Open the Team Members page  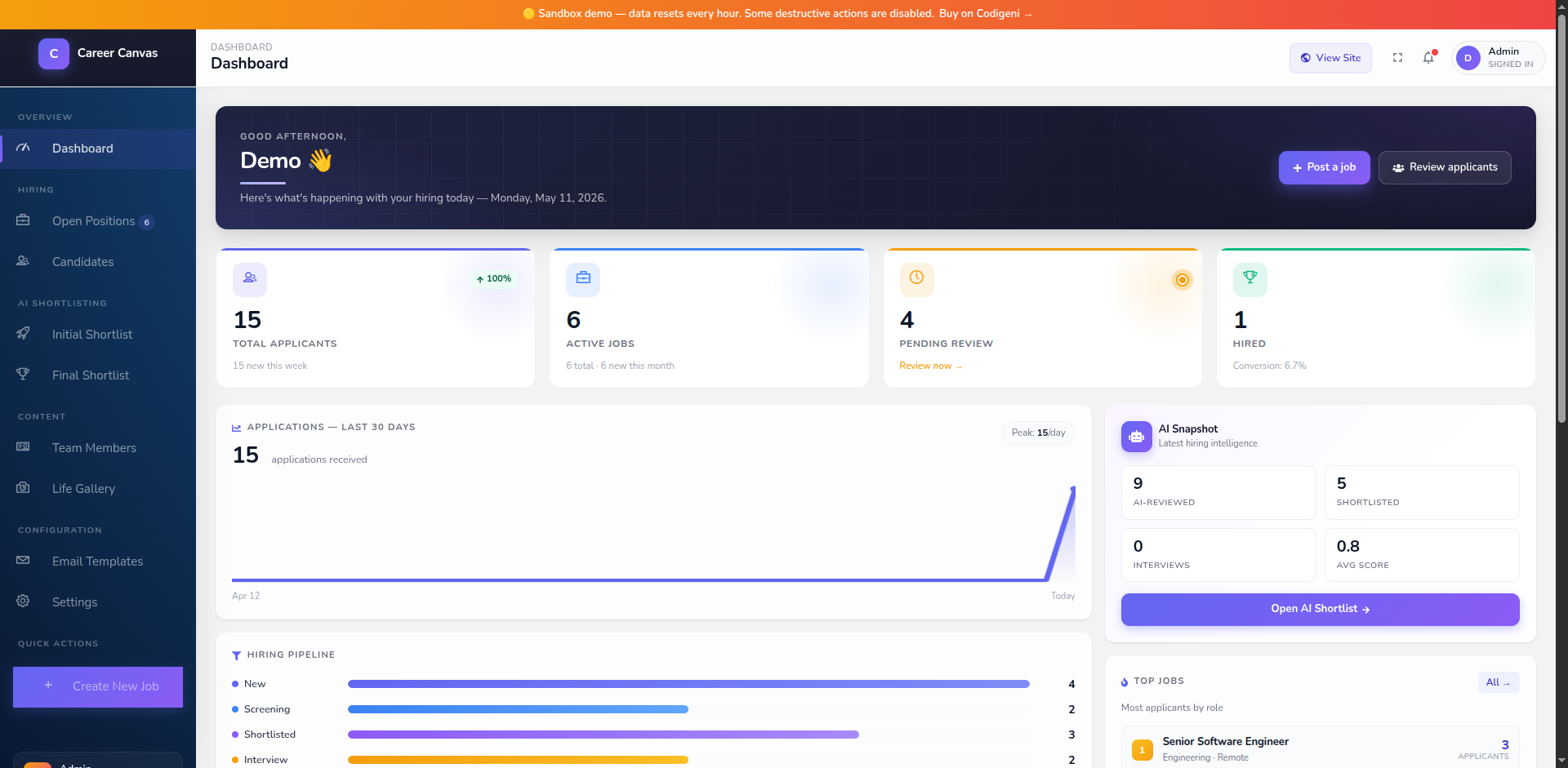[98, 448]
